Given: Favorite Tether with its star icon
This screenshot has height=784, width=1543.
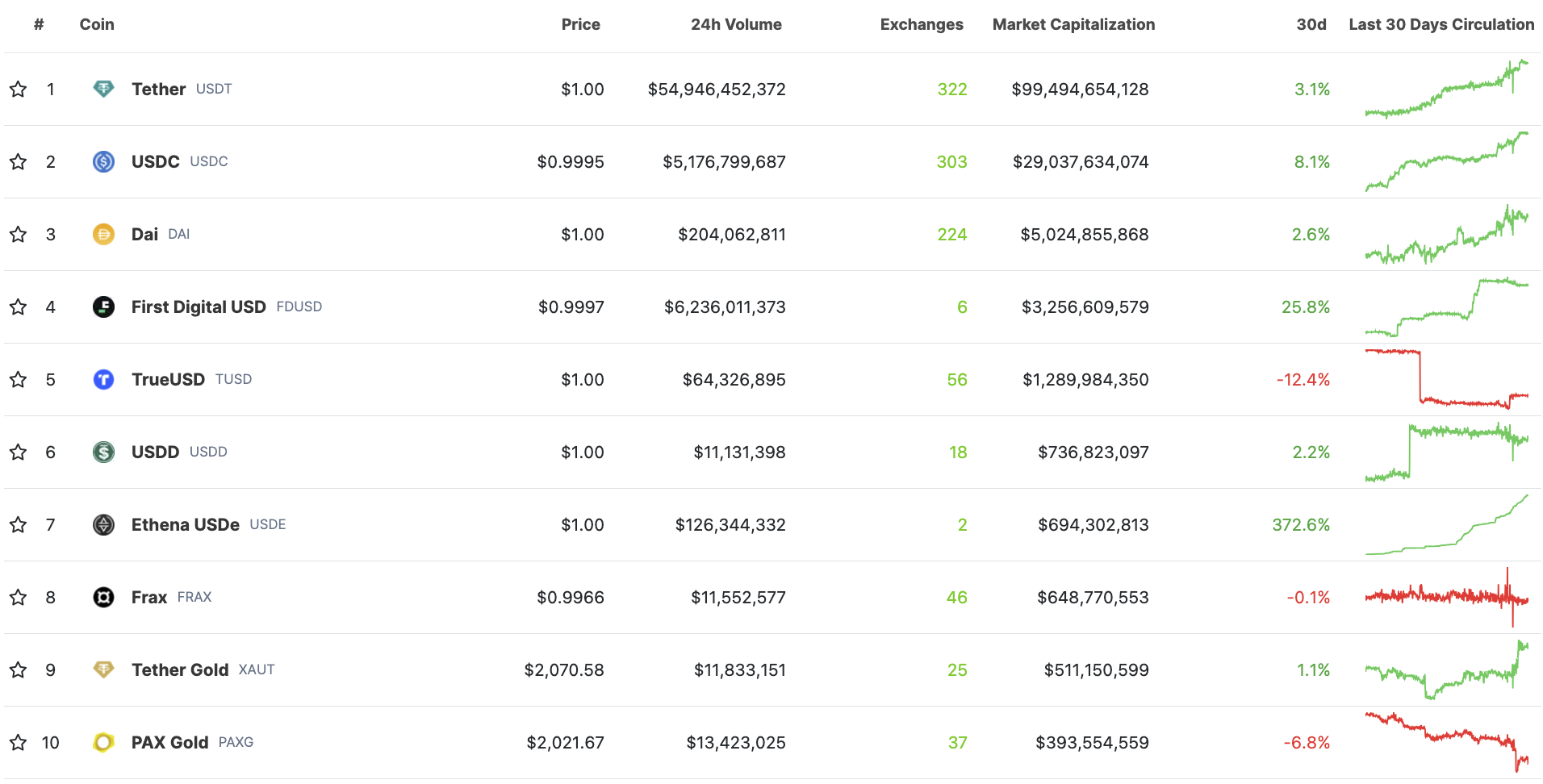Looking at the screenshot, I should tap(18, 89).
